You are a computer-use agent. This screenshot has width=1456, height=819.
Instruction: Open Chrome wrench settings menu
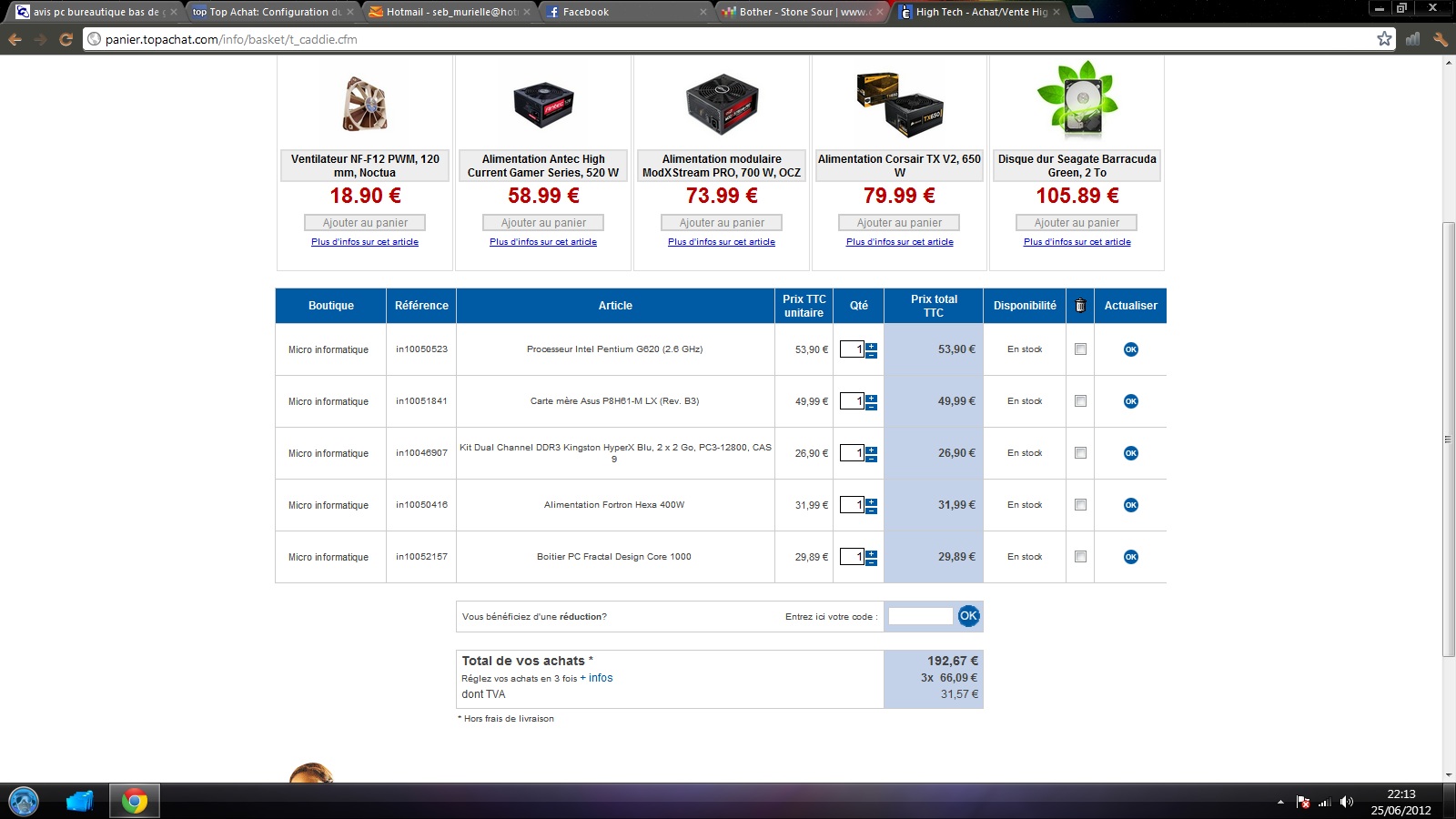pyautogui.click(x=1440, y=39)
